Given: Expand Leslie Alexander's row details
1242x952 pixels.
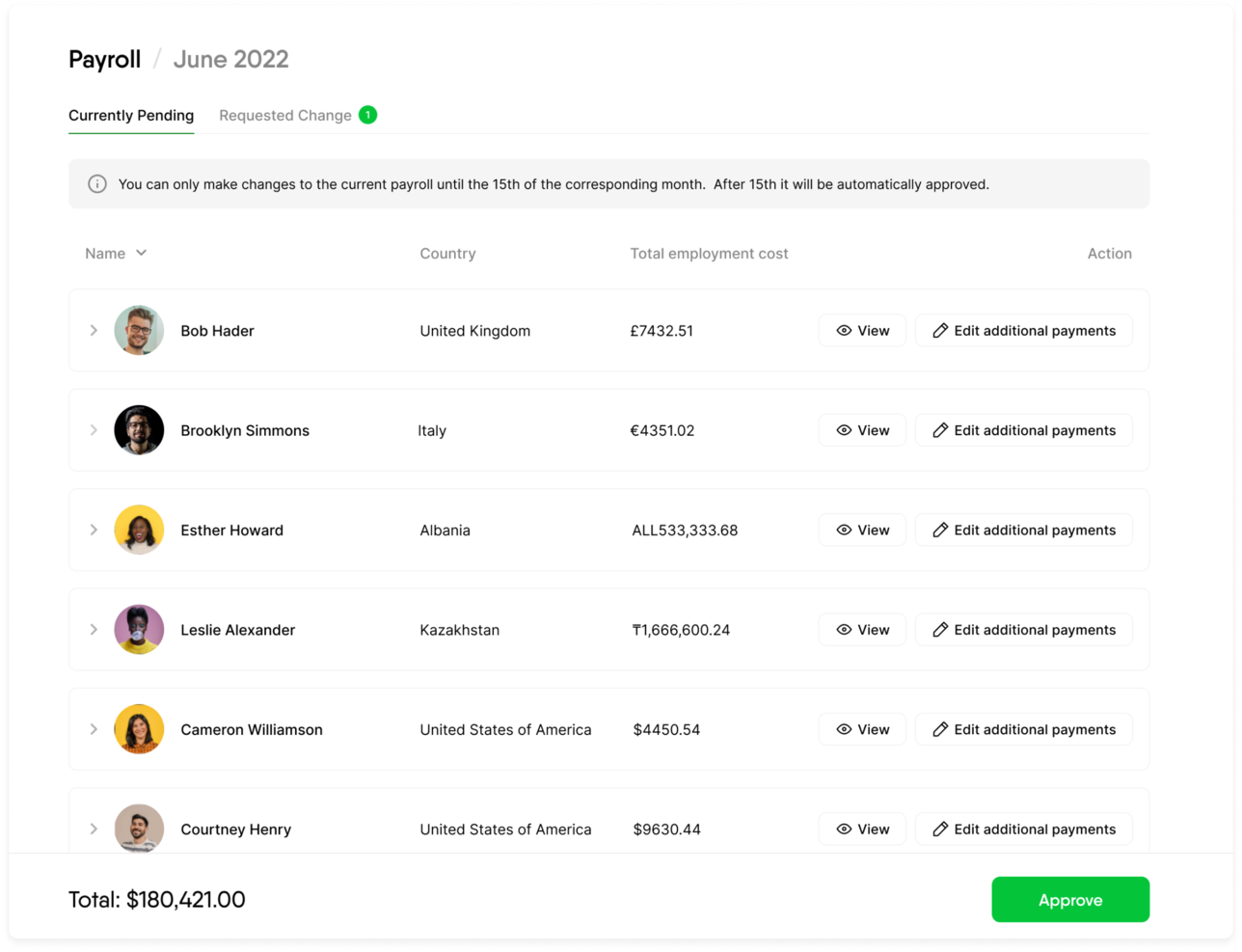Looking at the screenshot, I should pos(94,629).
